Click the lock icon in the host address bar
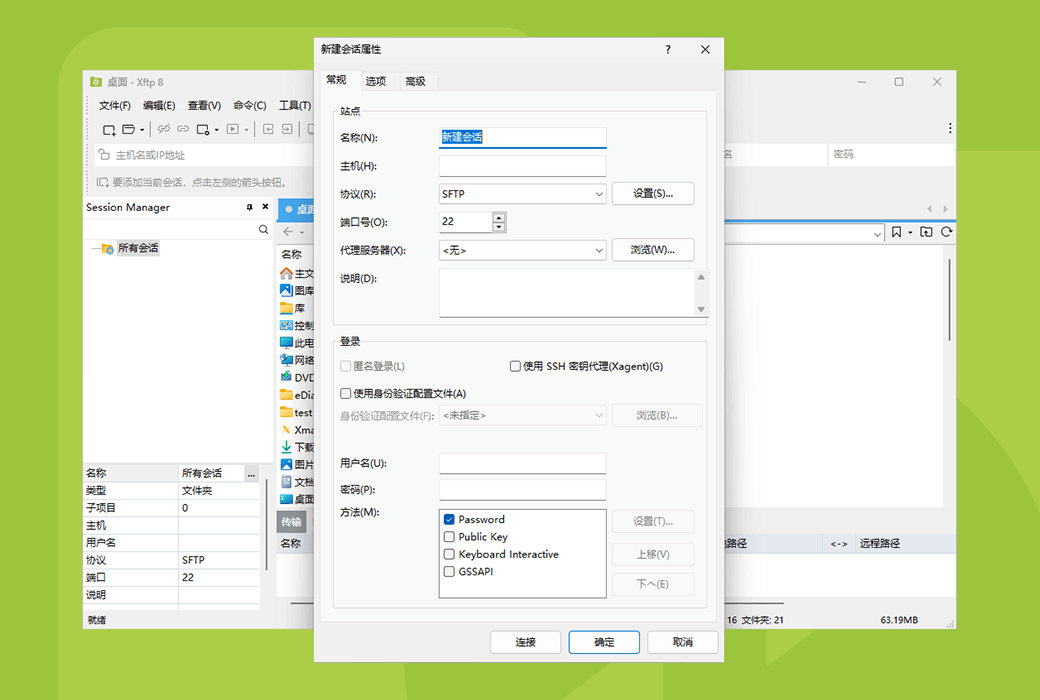The width and height of the screenshot is (1040, 700). point(104,155)
